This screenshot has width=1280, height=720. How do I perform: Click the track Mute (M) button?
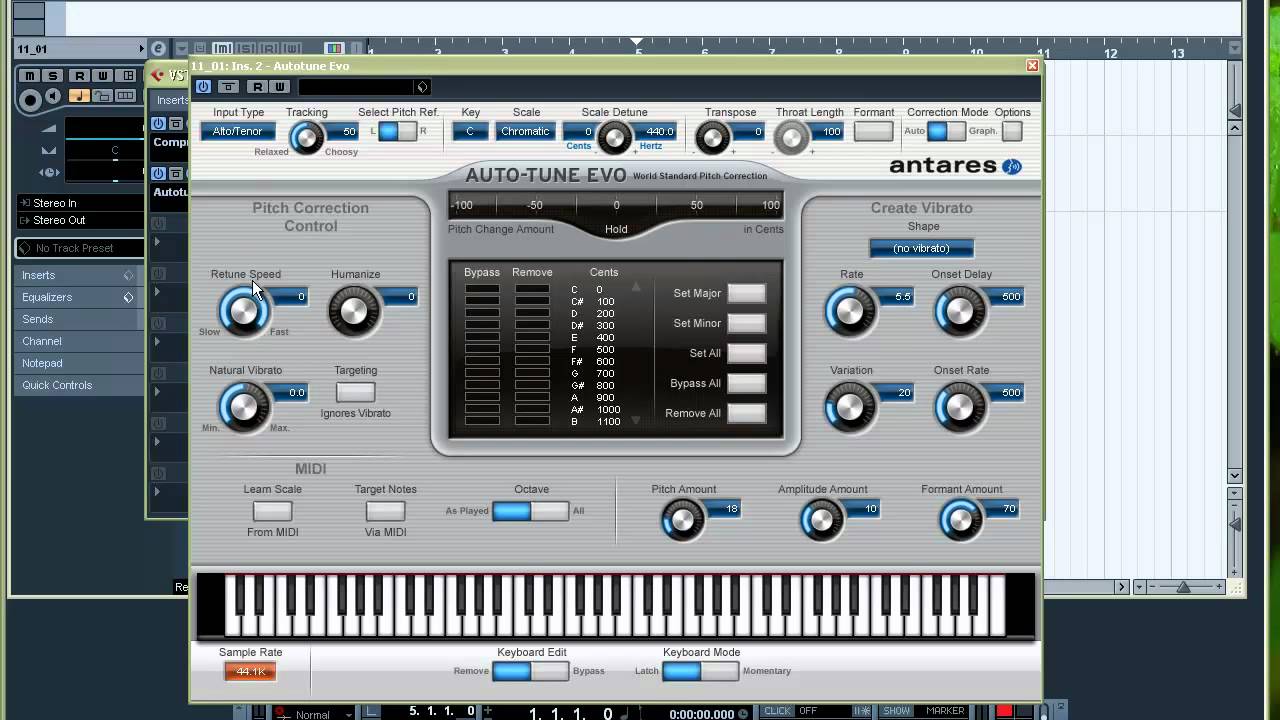click(x=30, y=76)
